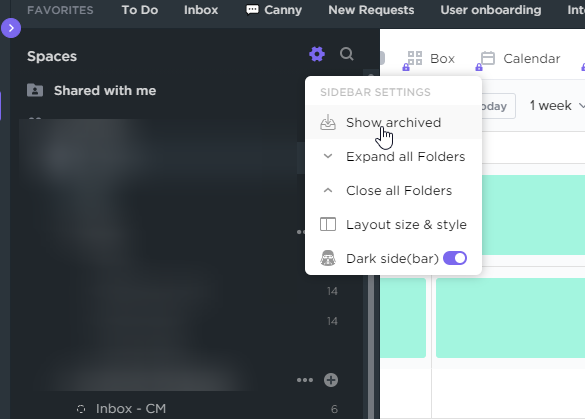Viewport: 585px width, 419px height.
Task: Click the FAVORITES label
Action: 60,10
